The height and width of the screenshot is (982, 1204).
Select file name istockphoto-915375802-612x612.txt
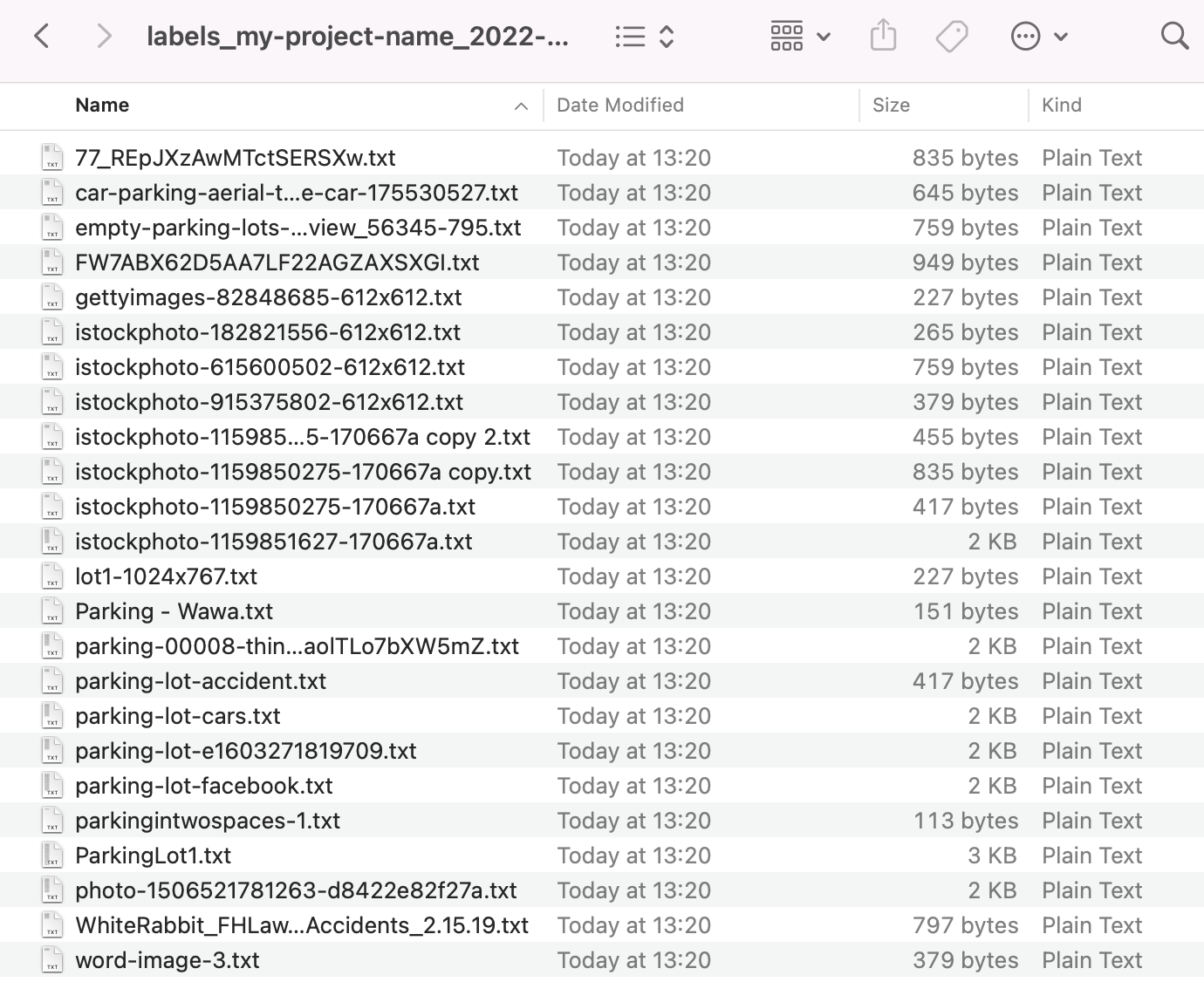270,402
